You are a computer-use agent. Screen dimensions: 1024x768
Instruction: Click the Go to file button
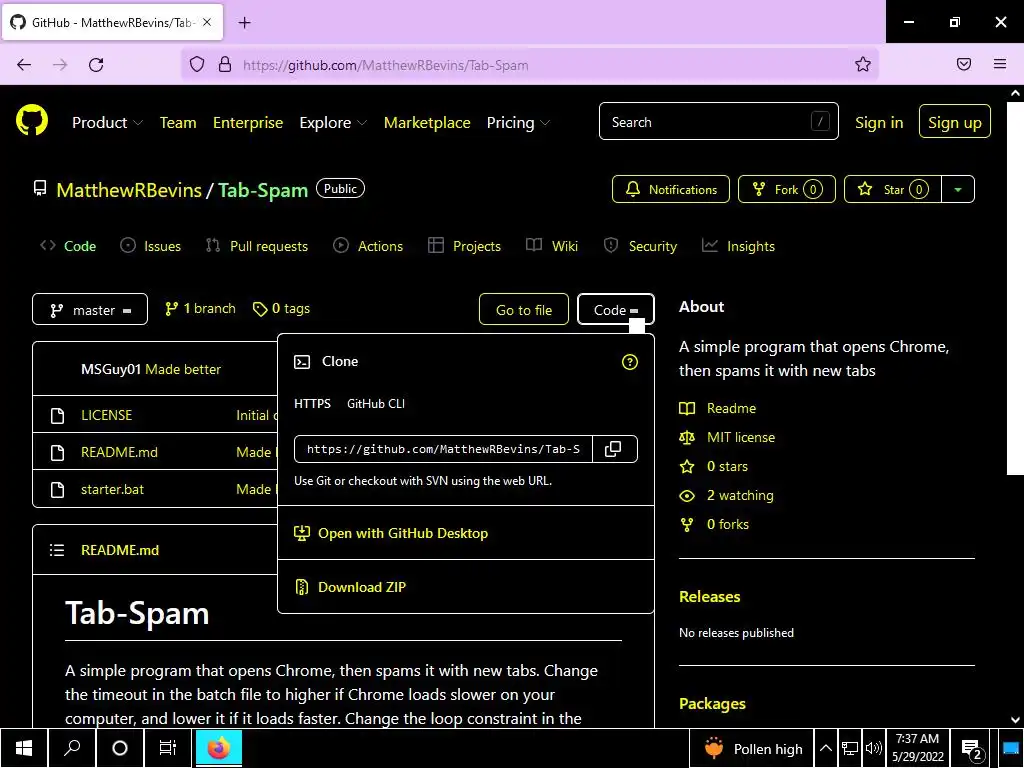tap(524, 310)
